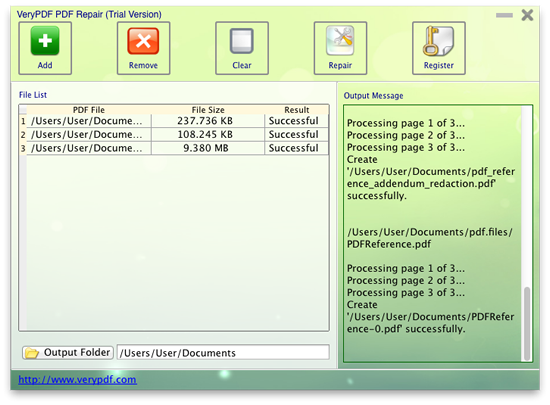Click the Successful result in row 3
Screen dimensions: 550x405
(294, 148)
